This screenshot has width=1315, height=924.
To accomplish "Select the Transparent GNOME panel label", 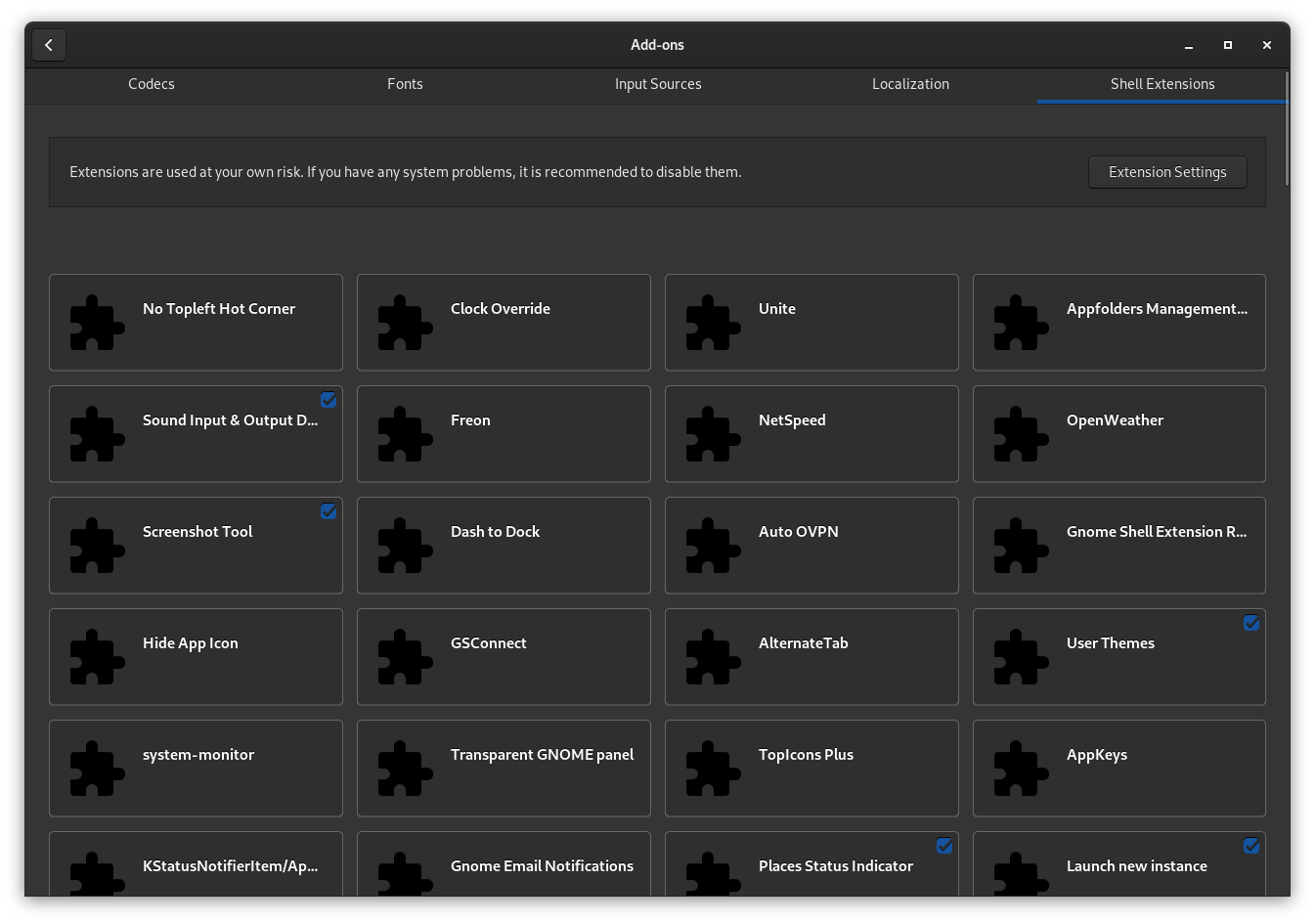I will coord(543,755).
